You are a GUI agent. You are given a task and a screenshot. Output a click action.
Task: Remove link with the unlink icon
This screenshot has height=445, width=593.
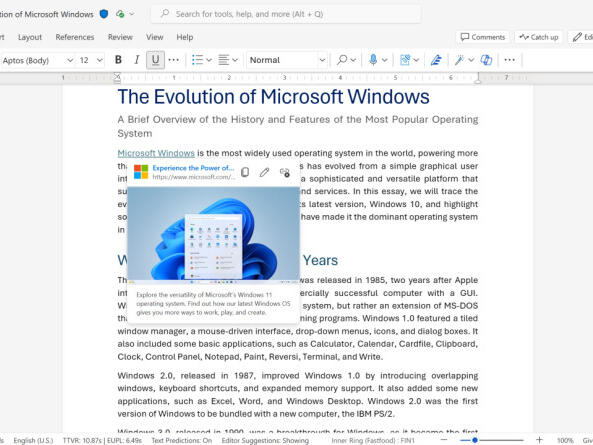click(x=285, y=172)
